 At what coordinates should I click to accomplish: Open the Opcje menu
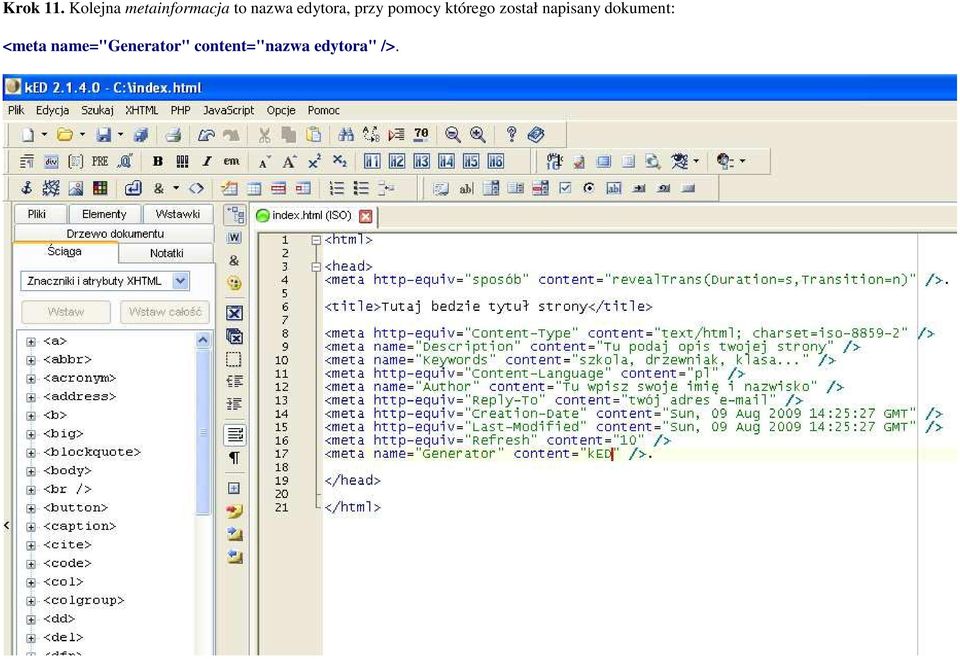tap(281, 110)
